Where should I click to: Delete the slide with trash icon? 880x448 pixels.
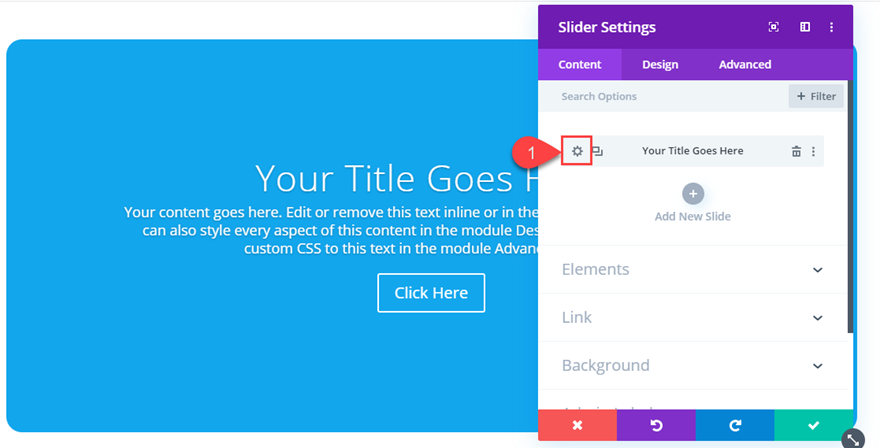tap(796, 151)
